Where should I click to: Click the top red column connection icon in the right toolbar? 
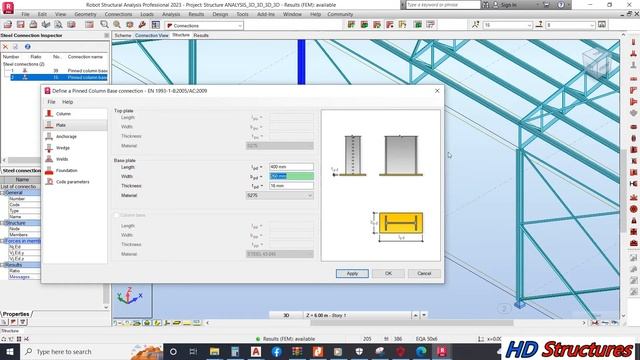[x=633, y=42]
